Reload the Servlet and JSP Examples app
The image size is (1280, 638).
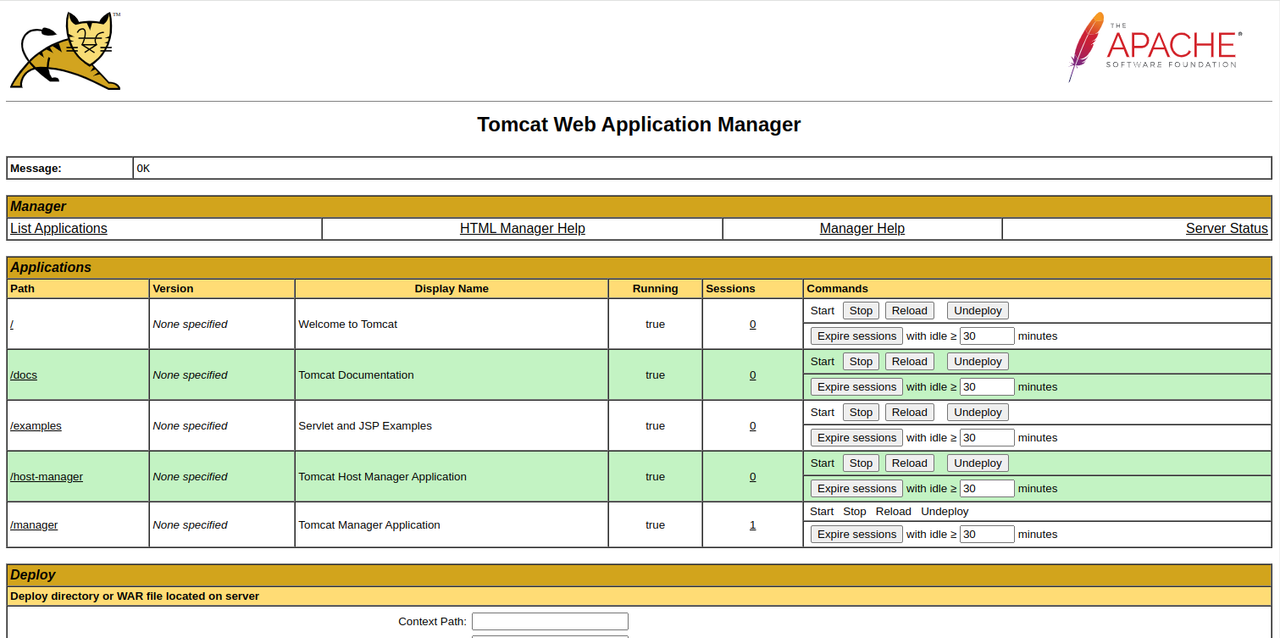click(x=910, y=412)
